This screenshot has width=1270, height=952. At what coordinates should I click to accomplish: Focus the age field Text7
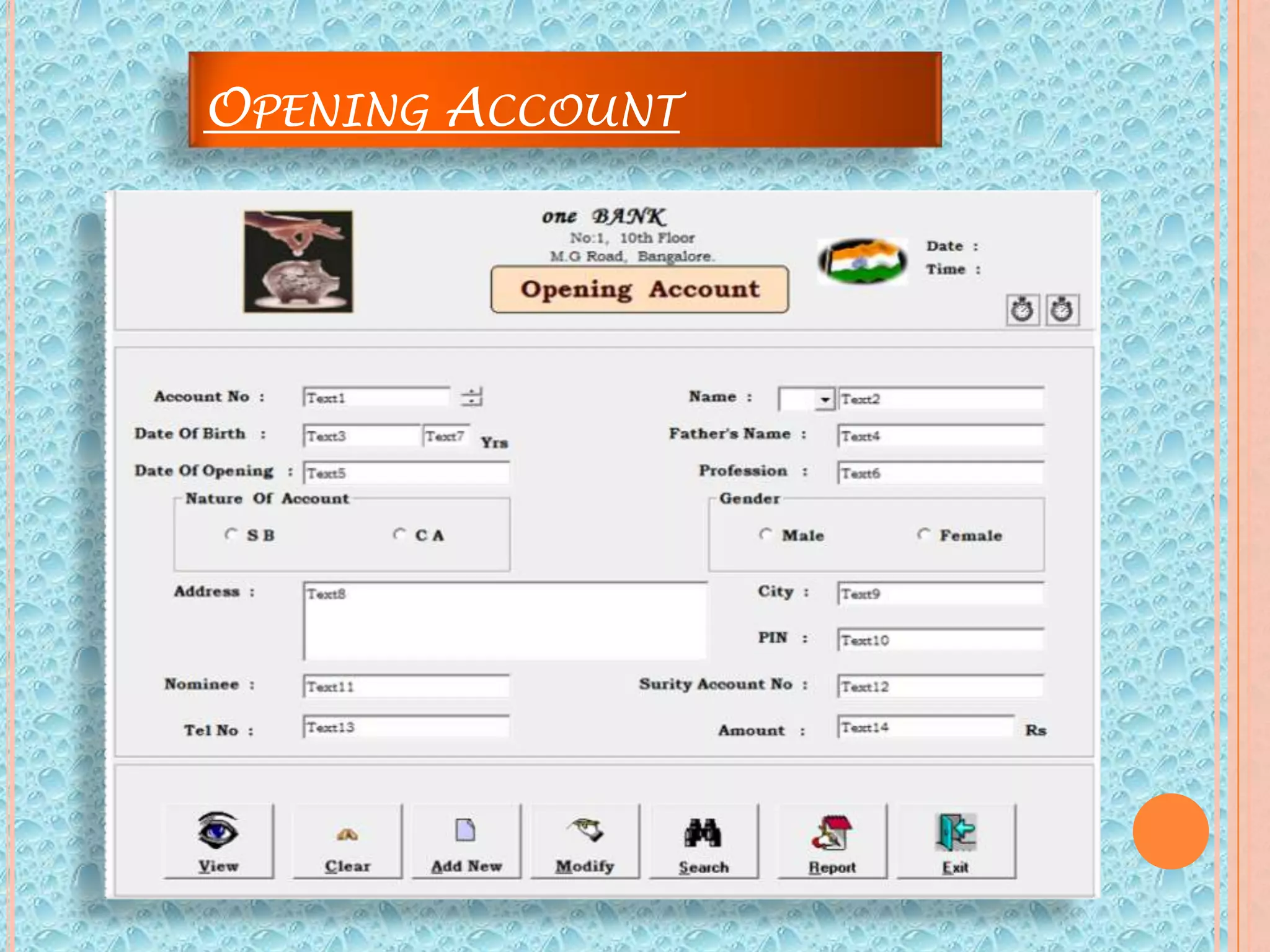coord(446,436)
